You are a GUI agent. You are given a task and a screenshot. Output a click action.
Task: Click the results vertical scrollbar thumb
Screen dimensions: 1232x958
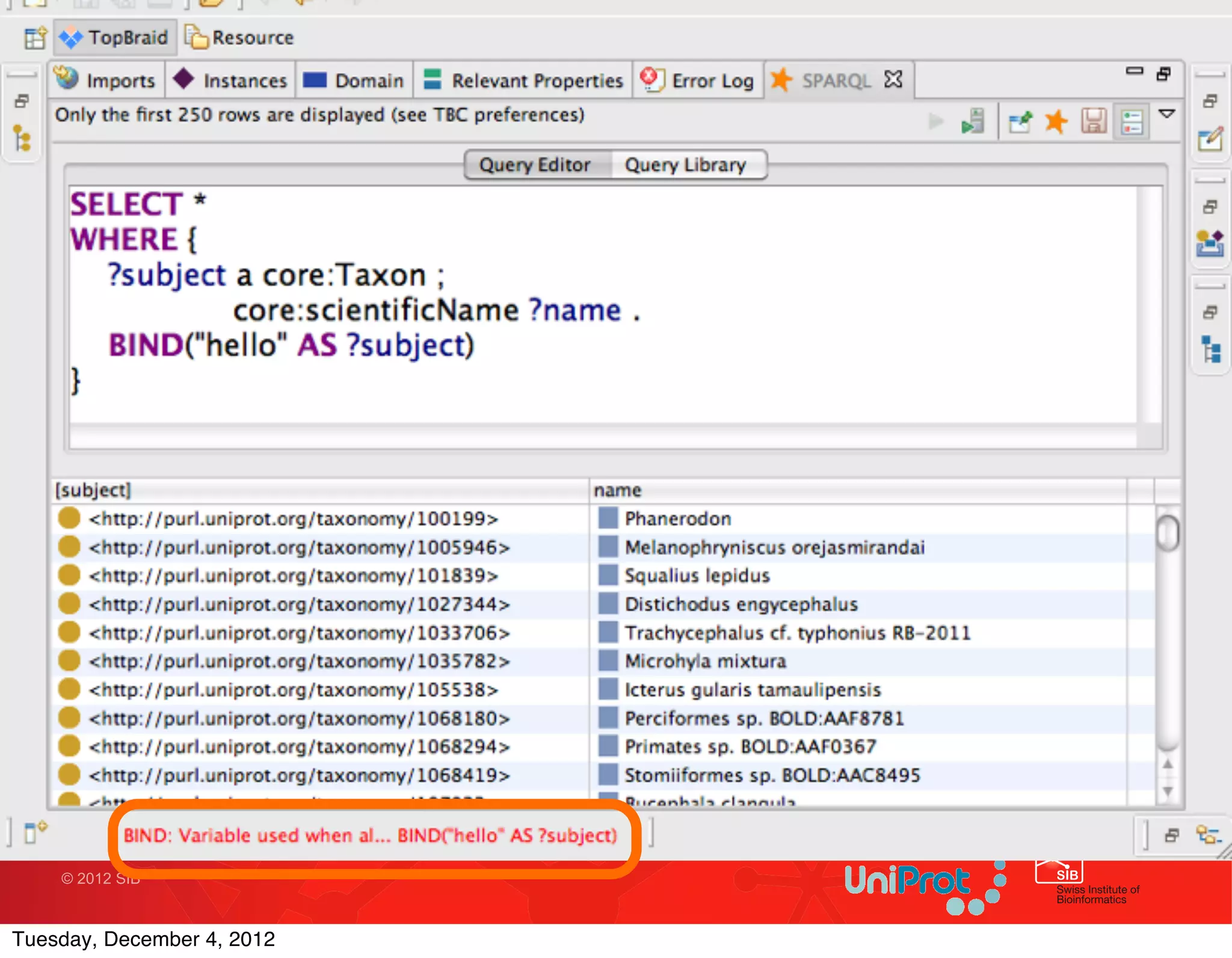point(1168,533)
